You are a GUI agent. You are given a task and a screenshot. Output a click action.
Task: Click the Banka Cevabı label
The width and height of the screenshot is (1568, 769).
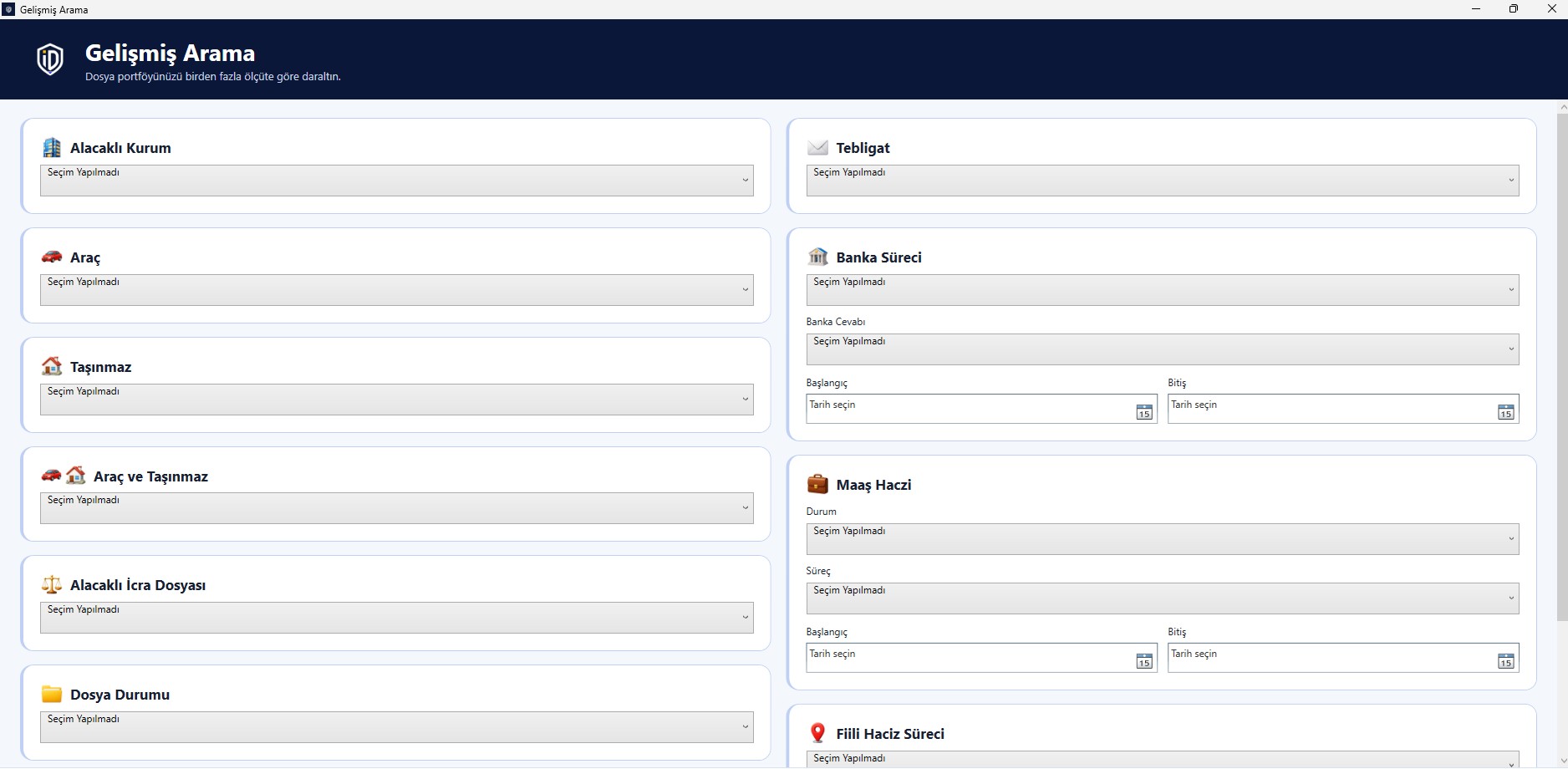click(x=836, y=322)
